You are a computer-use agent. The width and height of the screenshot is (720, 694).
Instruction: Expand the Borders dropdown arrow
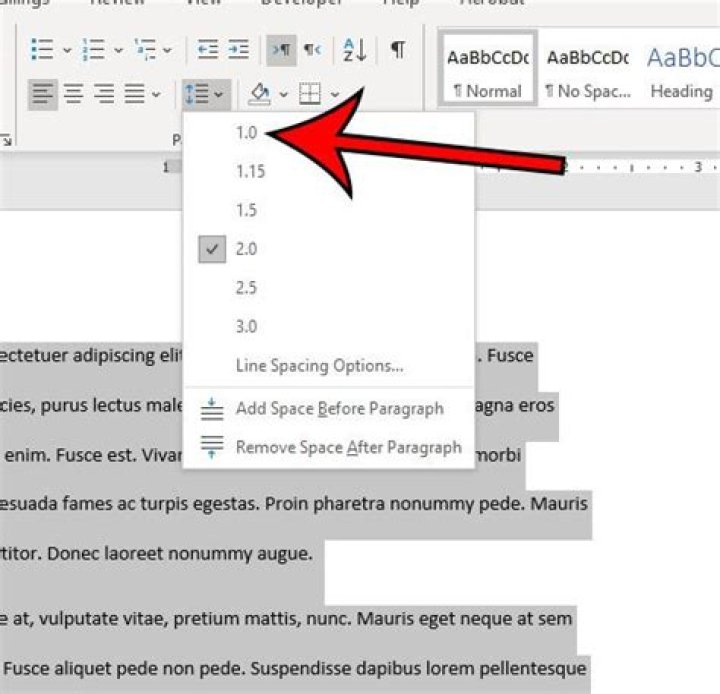point(336,95)
